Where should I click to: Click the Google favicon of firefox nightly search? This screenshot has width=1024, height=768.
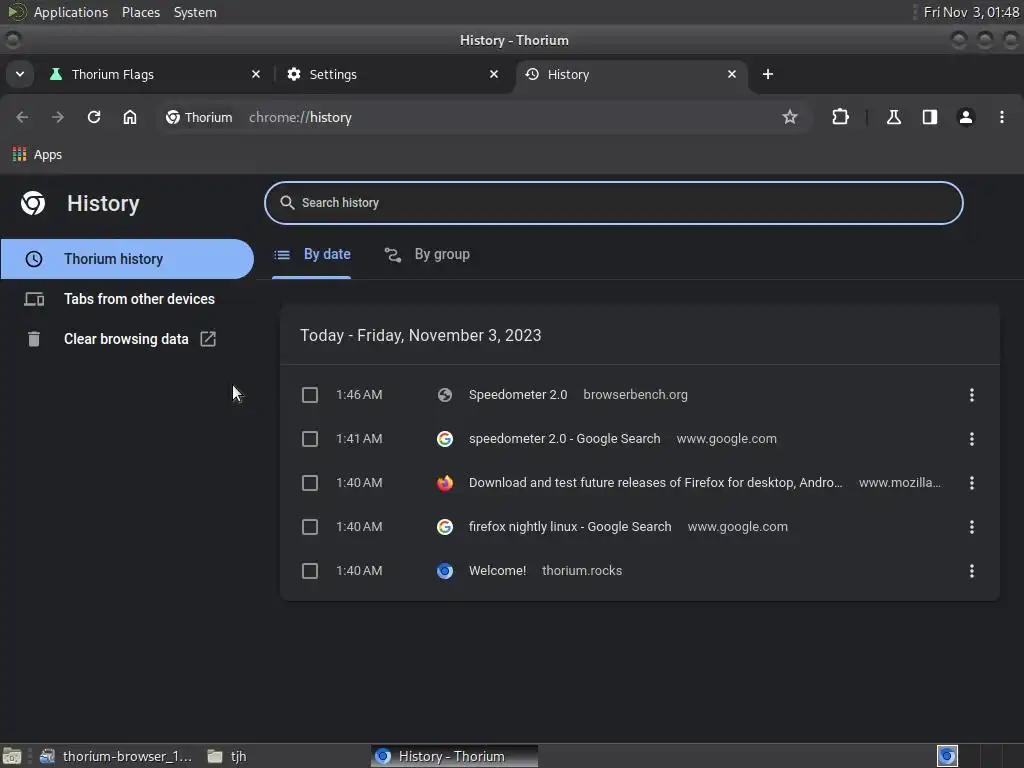point(445,527)
